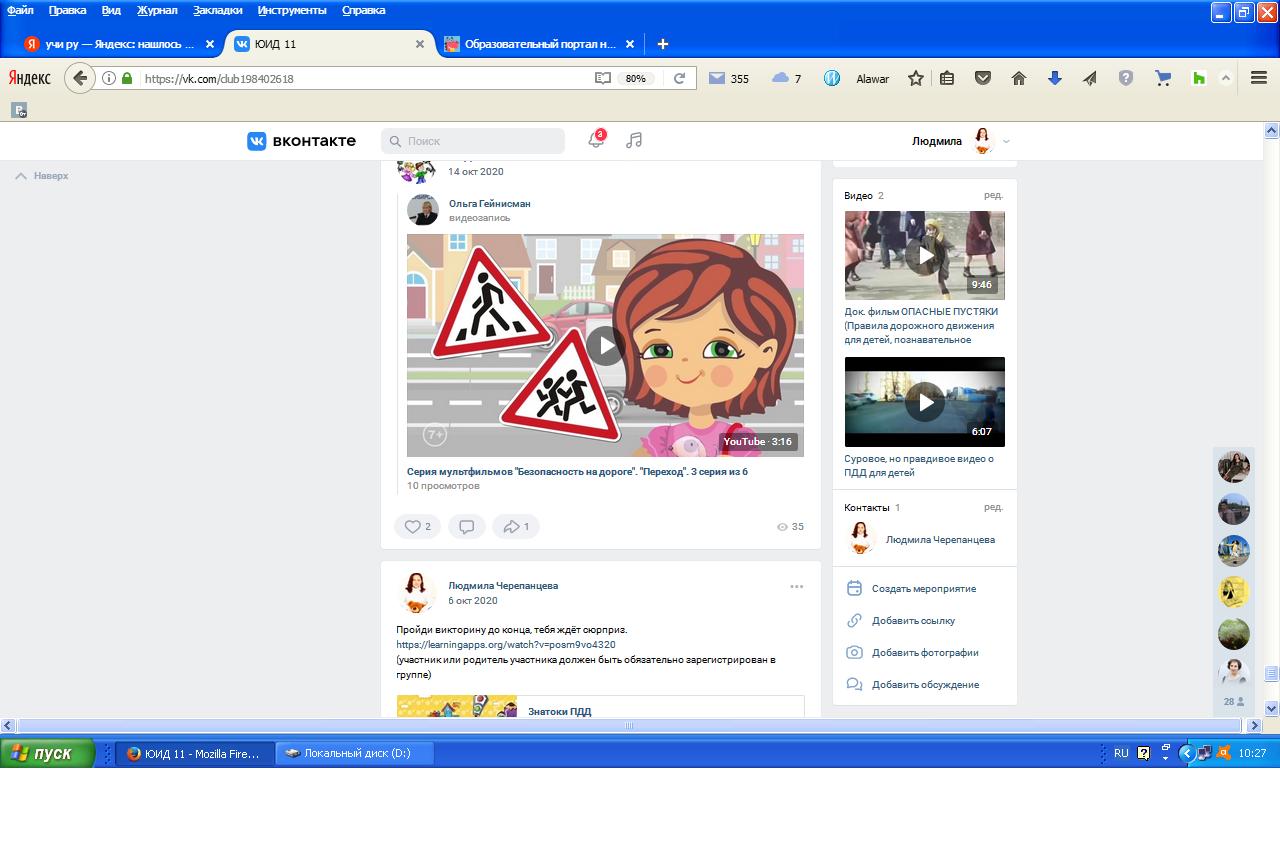Open the Журнал menu
This screenshot has width=1280, height=867.
[156, 10]
